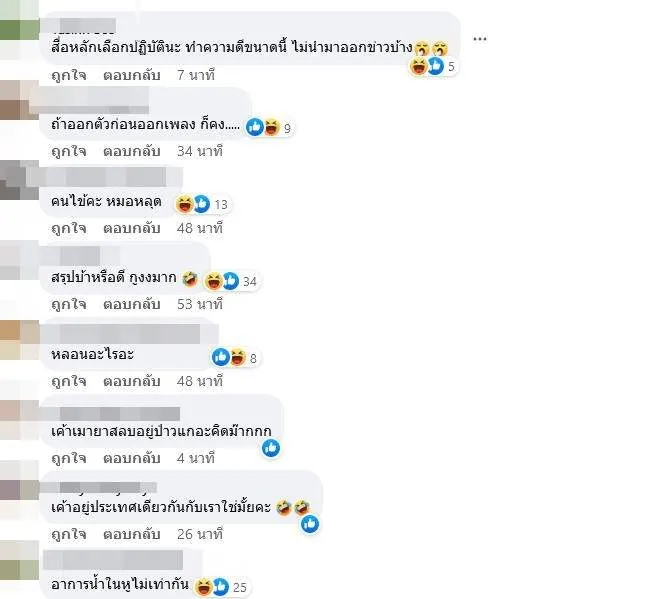Image resolution: width=666 pixels, height=599 pixels.
Task: Click ถูกใจ under the 7 นาที comment
Action: click(69, 75)
